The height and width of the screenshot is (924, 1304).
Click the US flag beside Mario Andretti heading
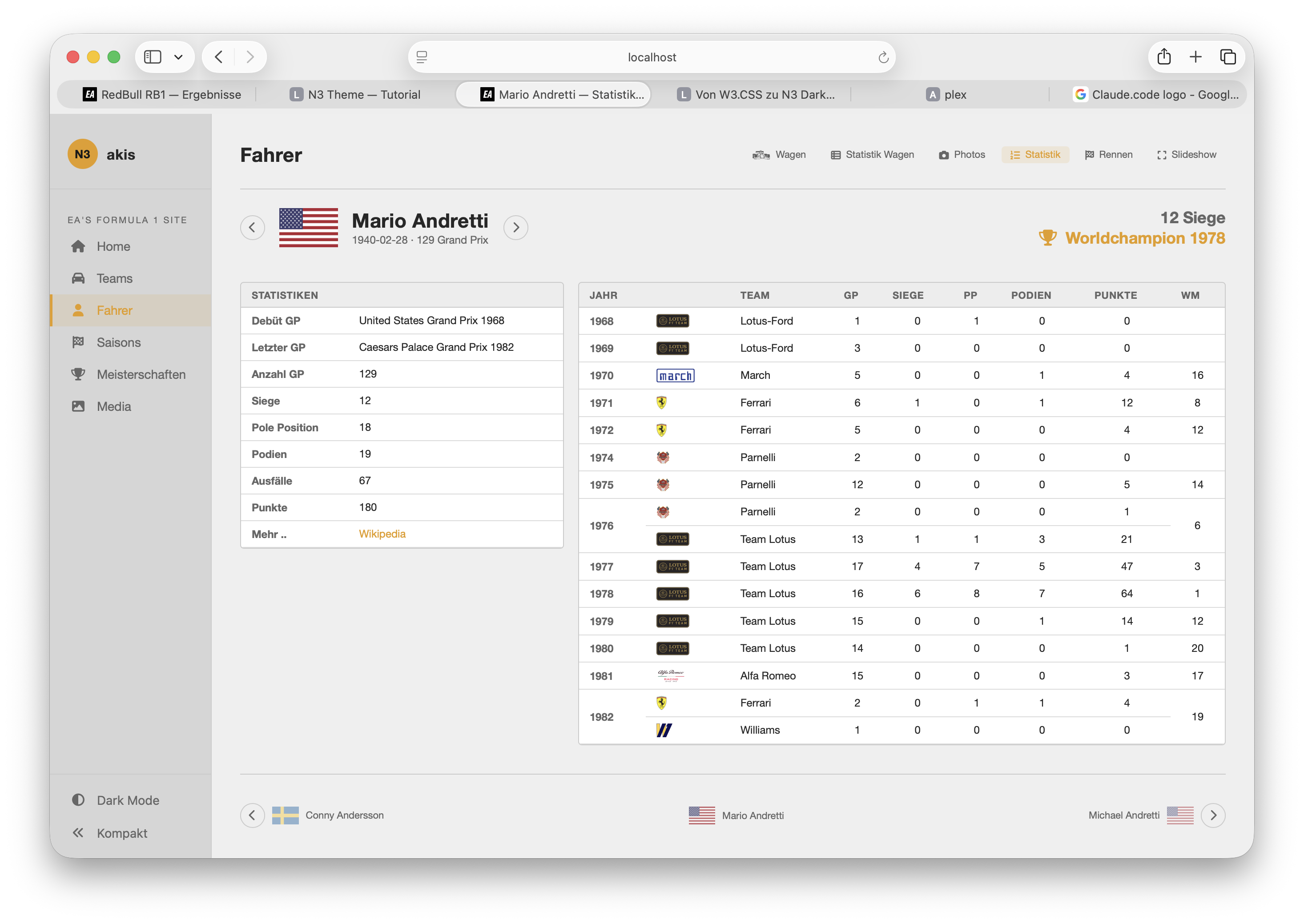click(308, 228)
